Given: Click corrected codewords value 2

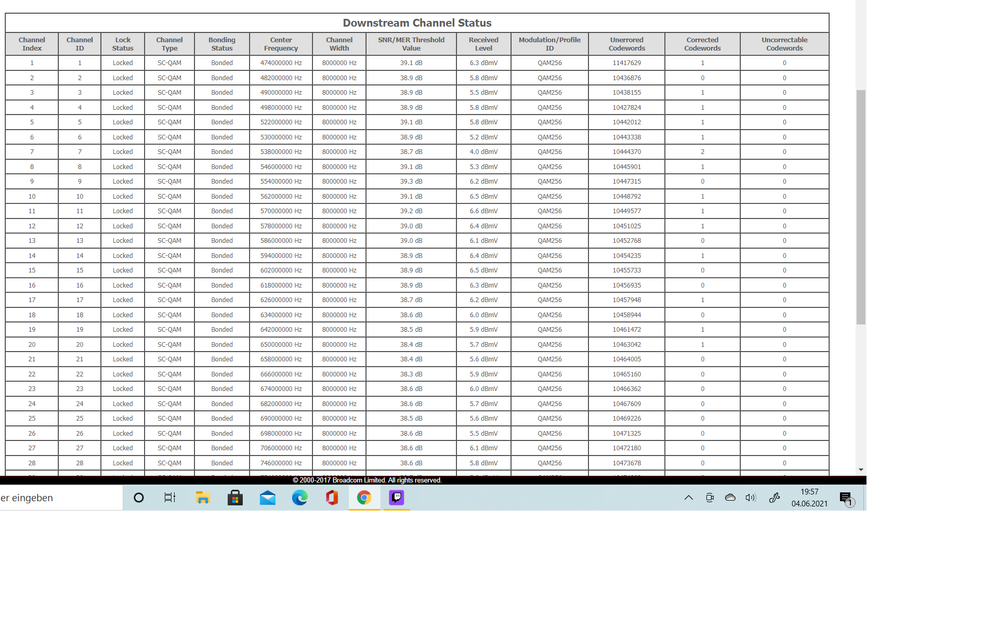Looking at the screenshot, I should pos(703,152).
